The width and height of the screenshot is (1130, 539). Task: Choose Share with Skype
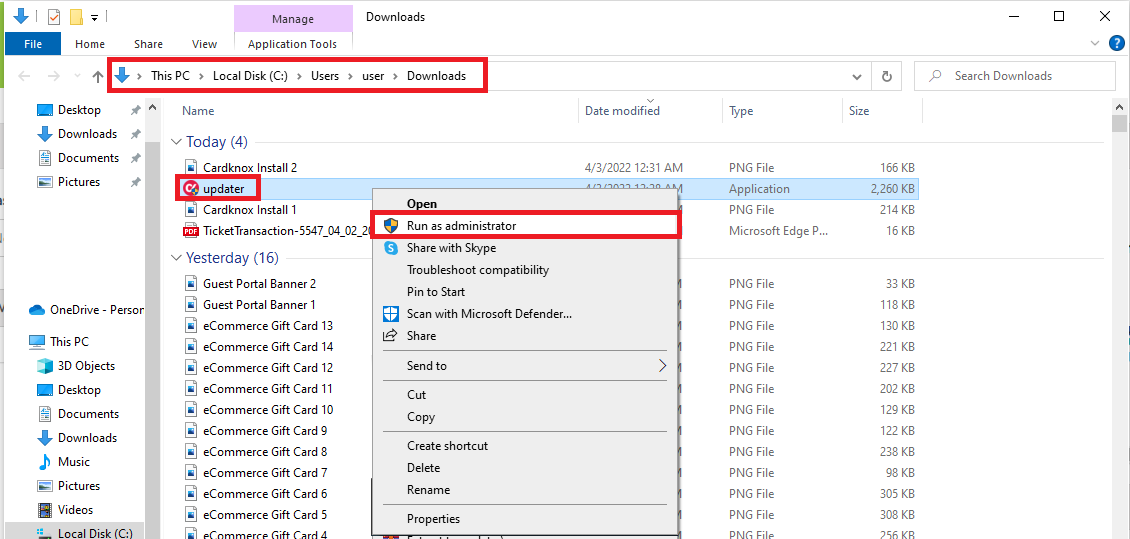525,248
